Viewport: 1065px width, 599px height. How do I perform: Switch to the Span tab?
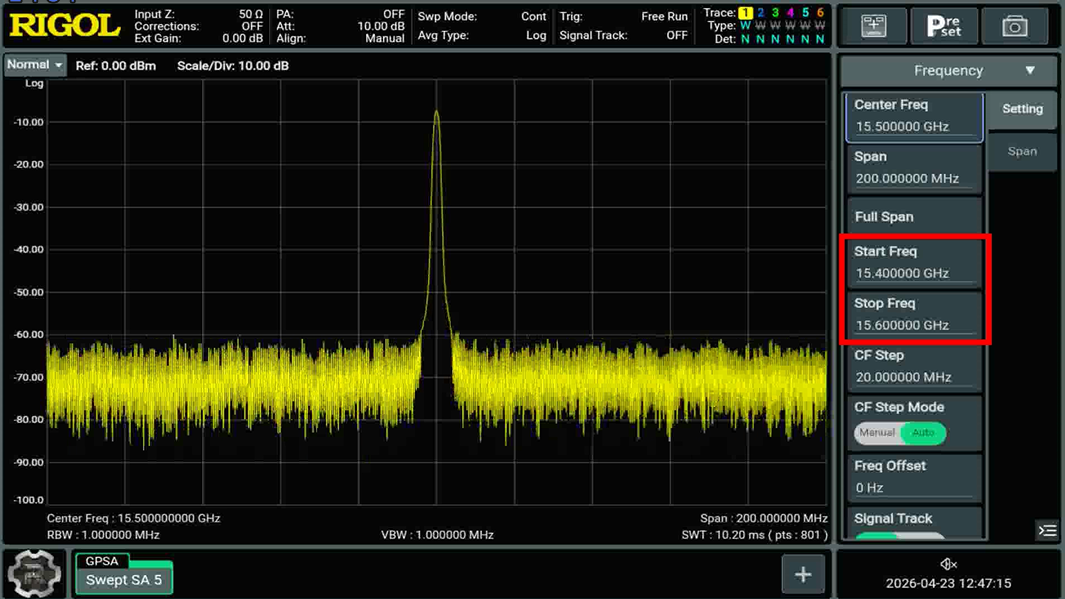pos(1022,151)
